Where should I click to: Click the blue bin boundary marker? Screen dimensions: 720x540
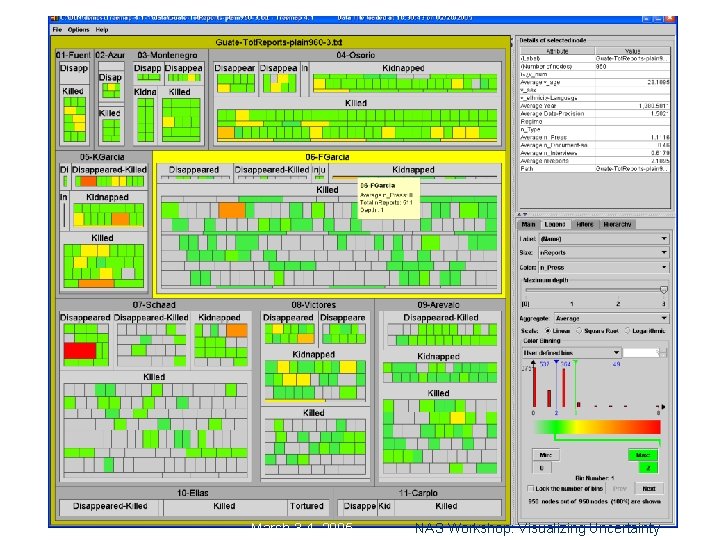(x=556, y=363)
